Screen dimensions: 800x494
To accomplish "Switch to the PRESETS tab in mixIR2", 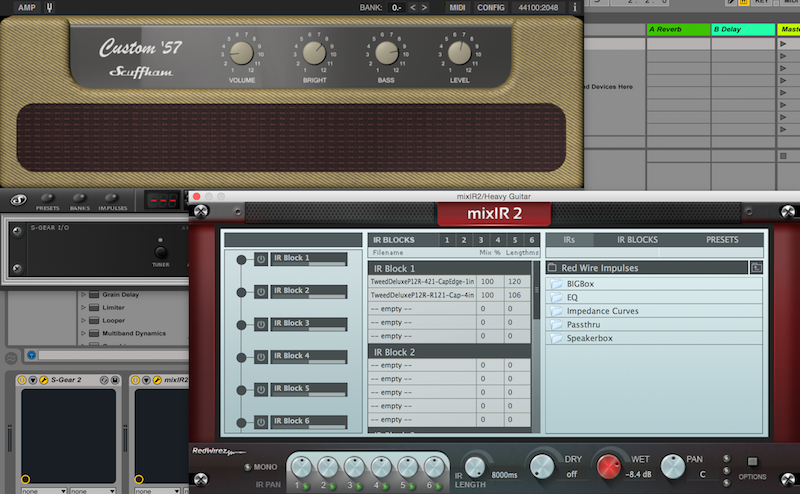I will (x=722, y=240).
